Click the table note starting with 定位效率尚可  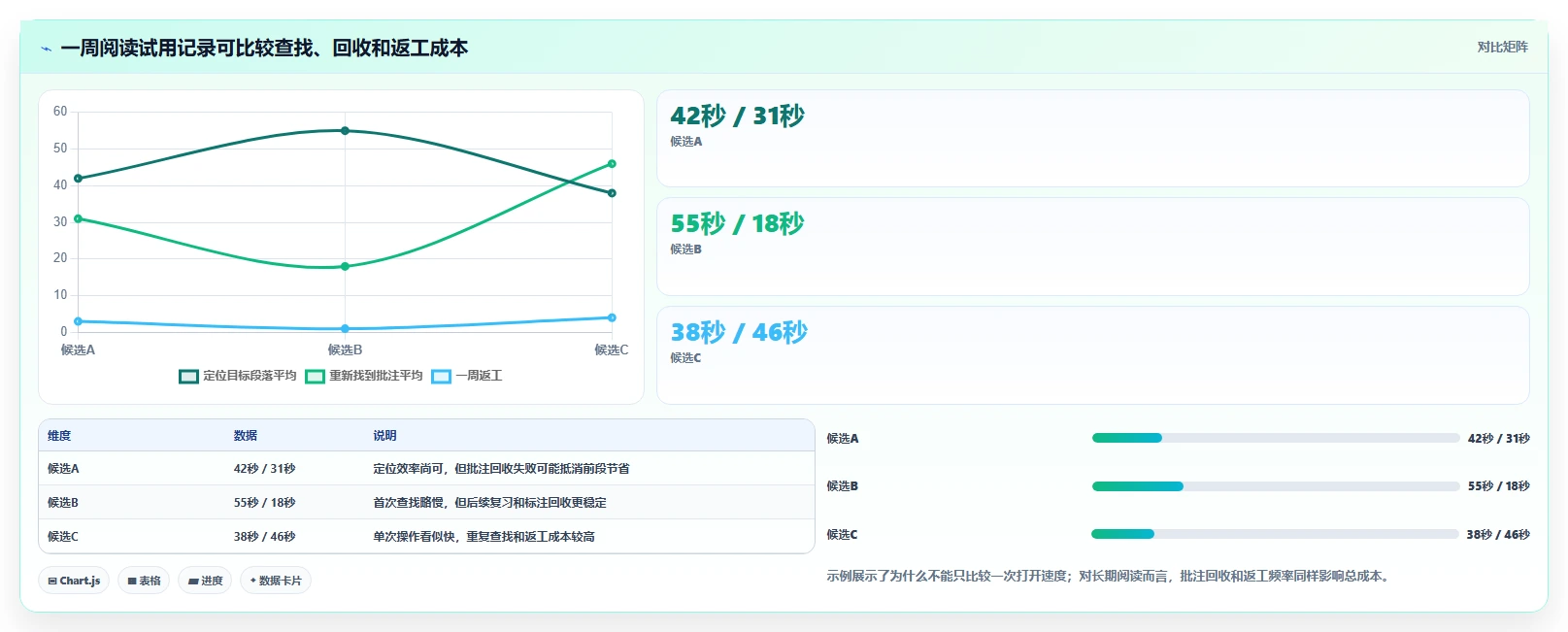pyautogui.click(x=501, y=469)
